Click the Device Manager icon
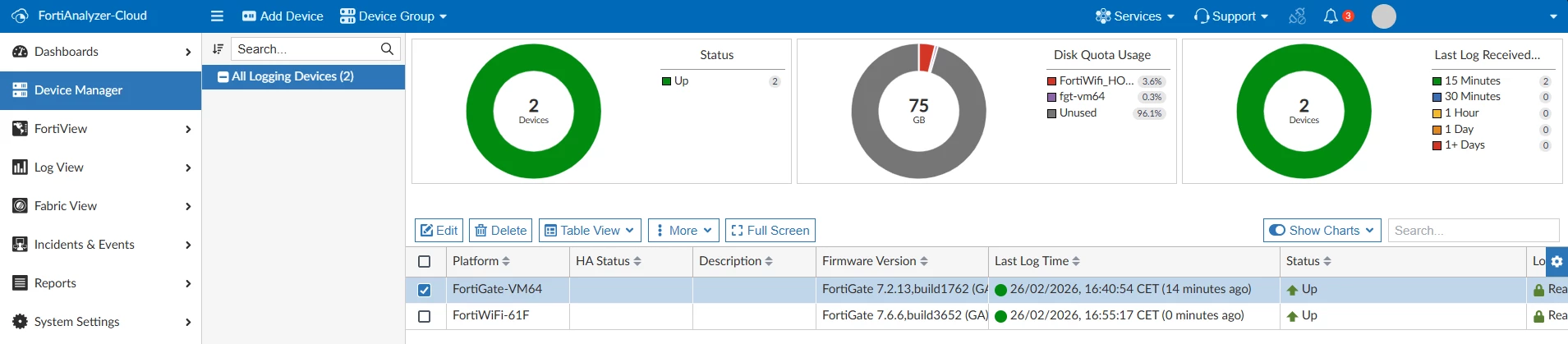The width and height of the screenshot is (1568, 344). [x=20, y=90]
